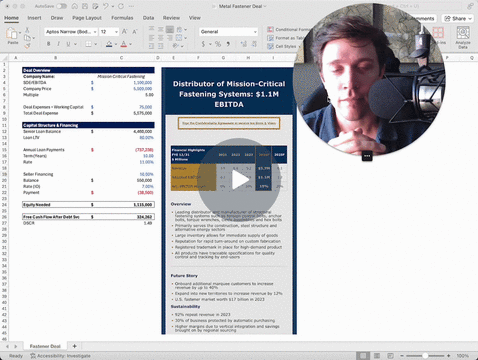Click the Orientation text angle icon
Viewport: 478px width, 360px height.
click(176, 46)
